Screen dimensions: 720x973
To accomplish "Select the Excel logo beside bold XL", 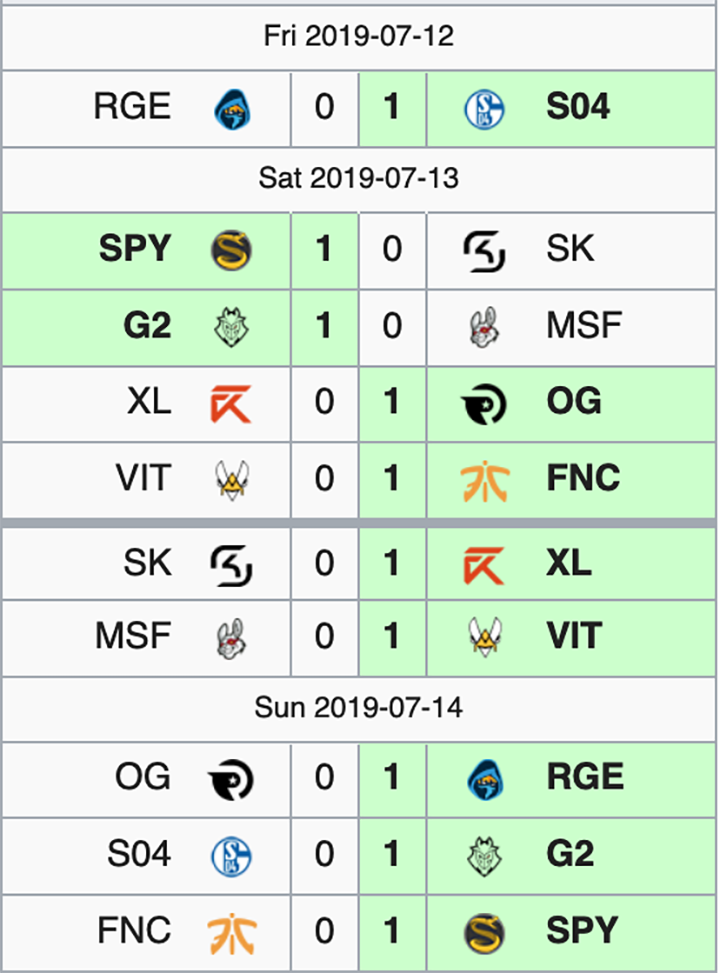I will click(x=484, y=565).
